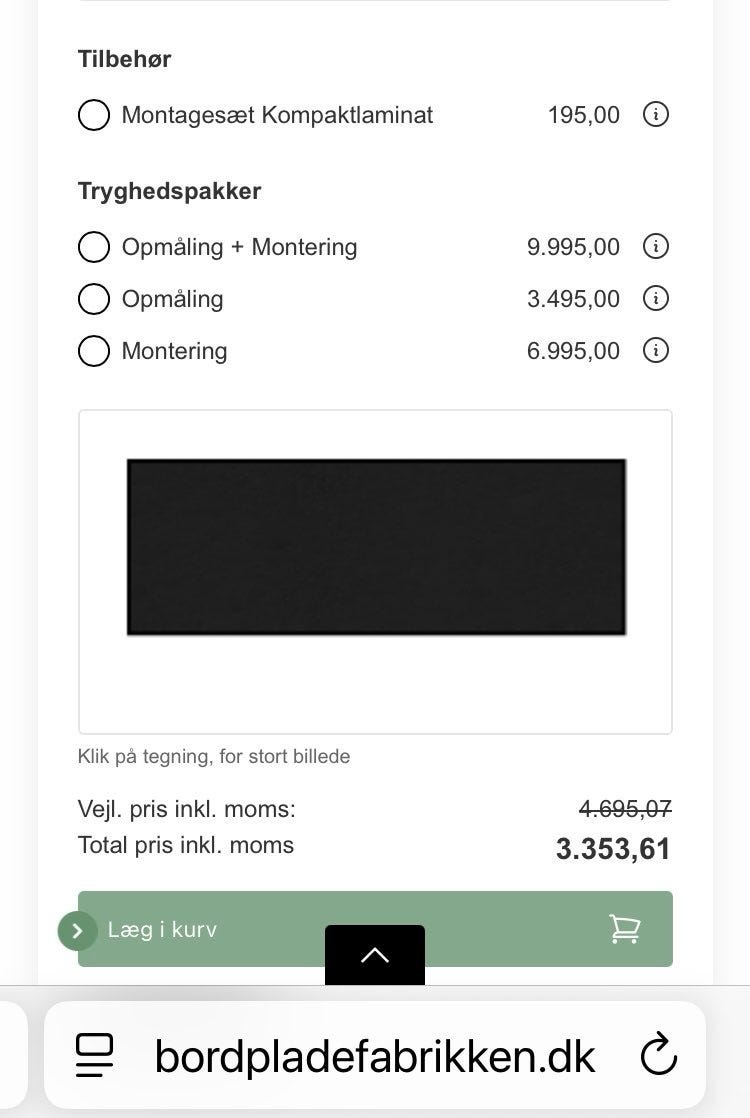The height and width of the screenshot is (1118, 750).
Task: Open the browser page options icon
Action: pyautogui.click(x=95, y=1056)
